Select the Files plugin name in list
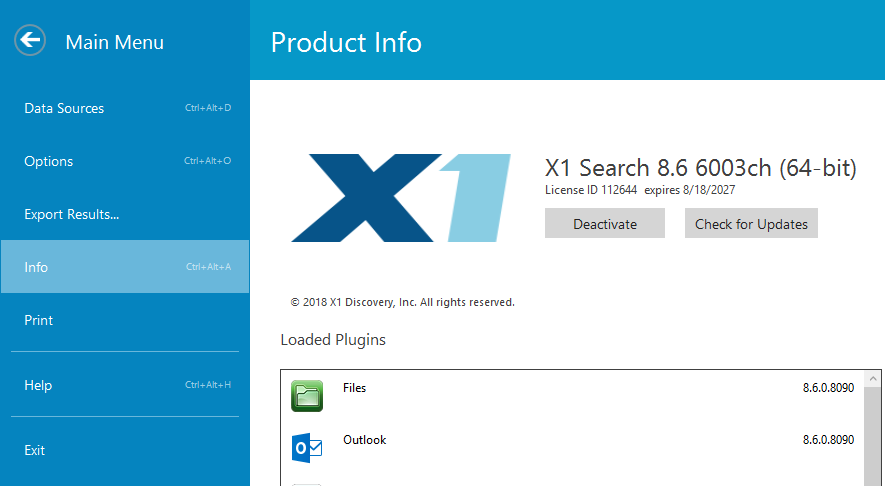Viewport: 885px width, 486px height. pyautogui.click(x=354, y=388)
